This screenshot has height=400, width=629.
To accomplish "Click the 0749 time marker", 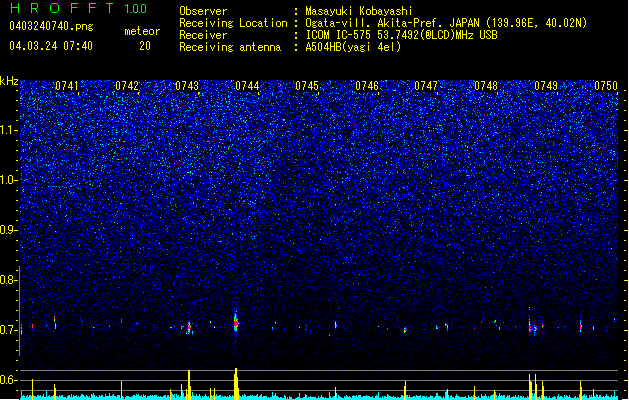I will 546,86.
